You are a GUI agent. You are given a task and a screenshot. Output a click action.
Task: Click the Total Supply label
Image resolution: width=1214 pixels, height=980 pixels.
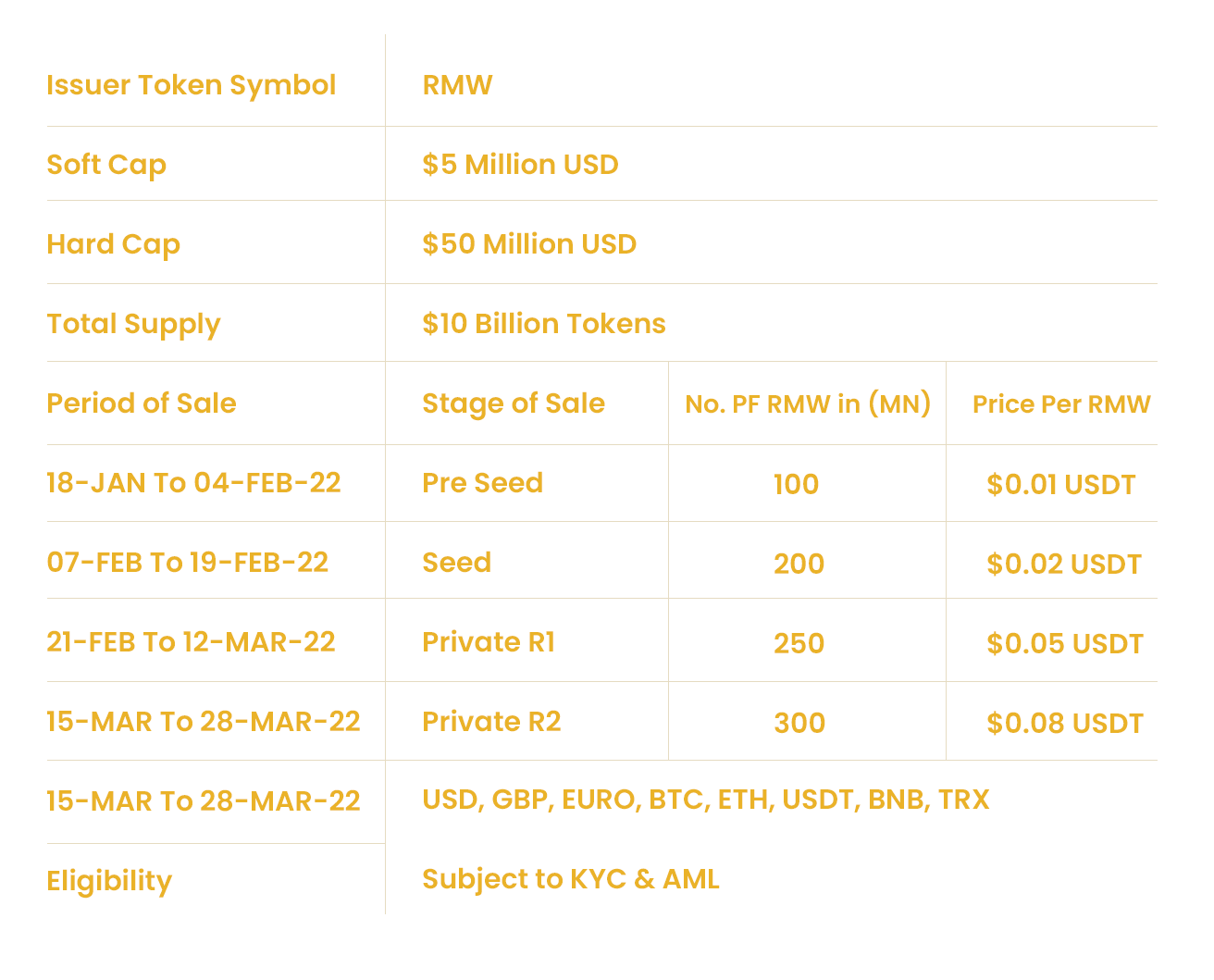133,324
